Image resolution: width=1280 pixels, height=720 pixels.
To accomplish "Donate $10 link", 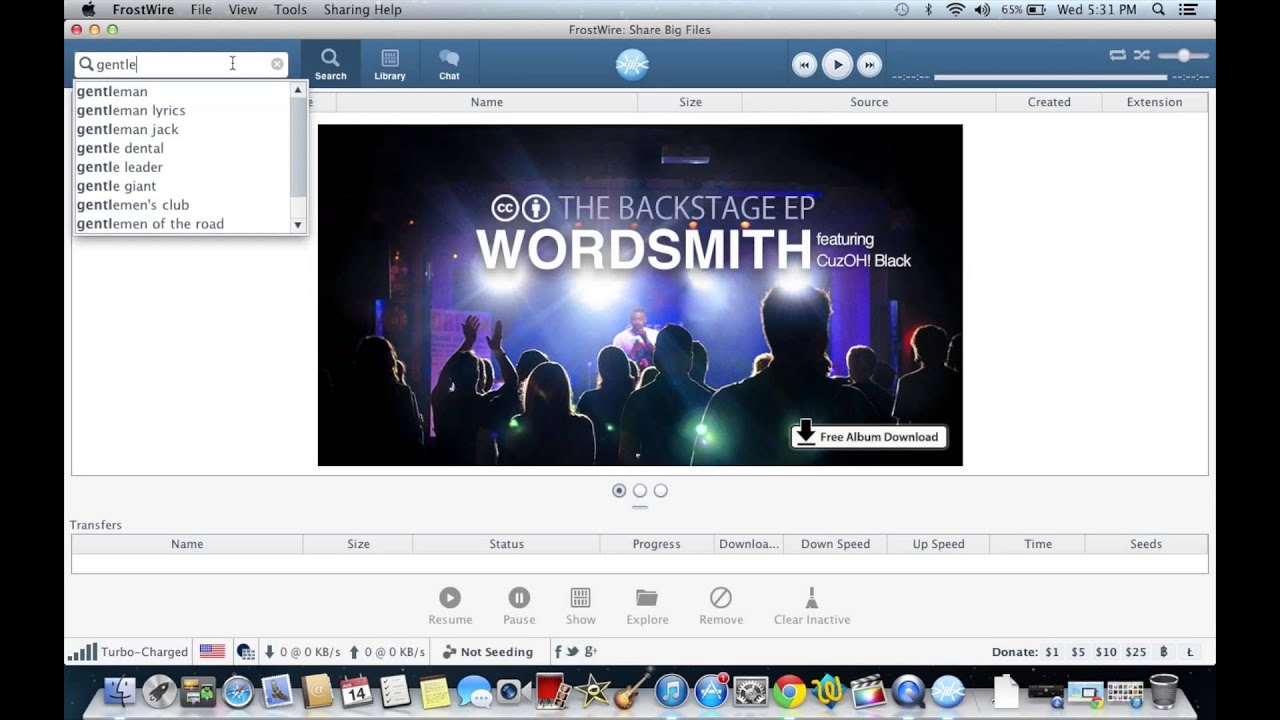I will (1106, 652).
